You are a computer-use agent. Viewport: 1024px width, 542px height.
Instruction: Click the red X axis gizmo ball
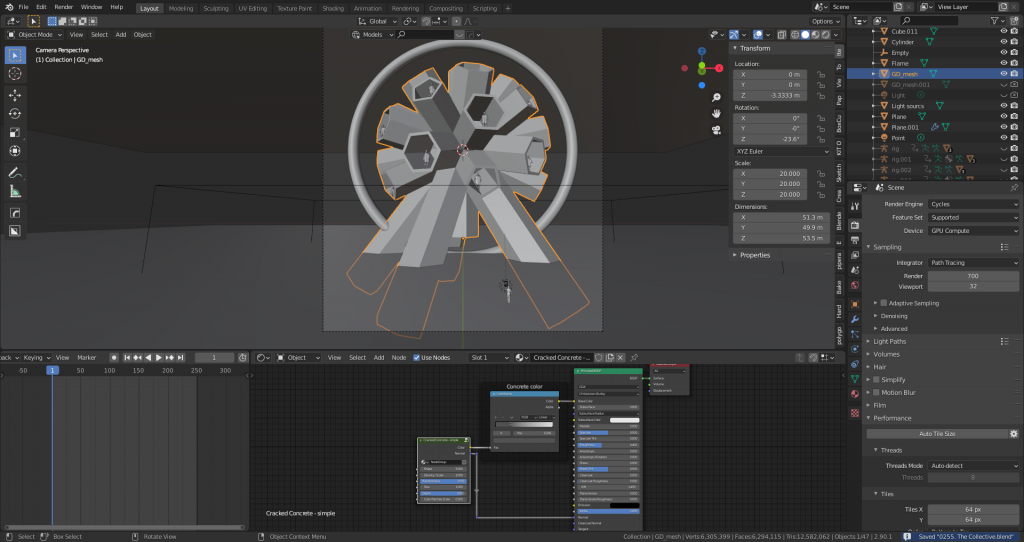pyautogui.click(x=719, y=68)
